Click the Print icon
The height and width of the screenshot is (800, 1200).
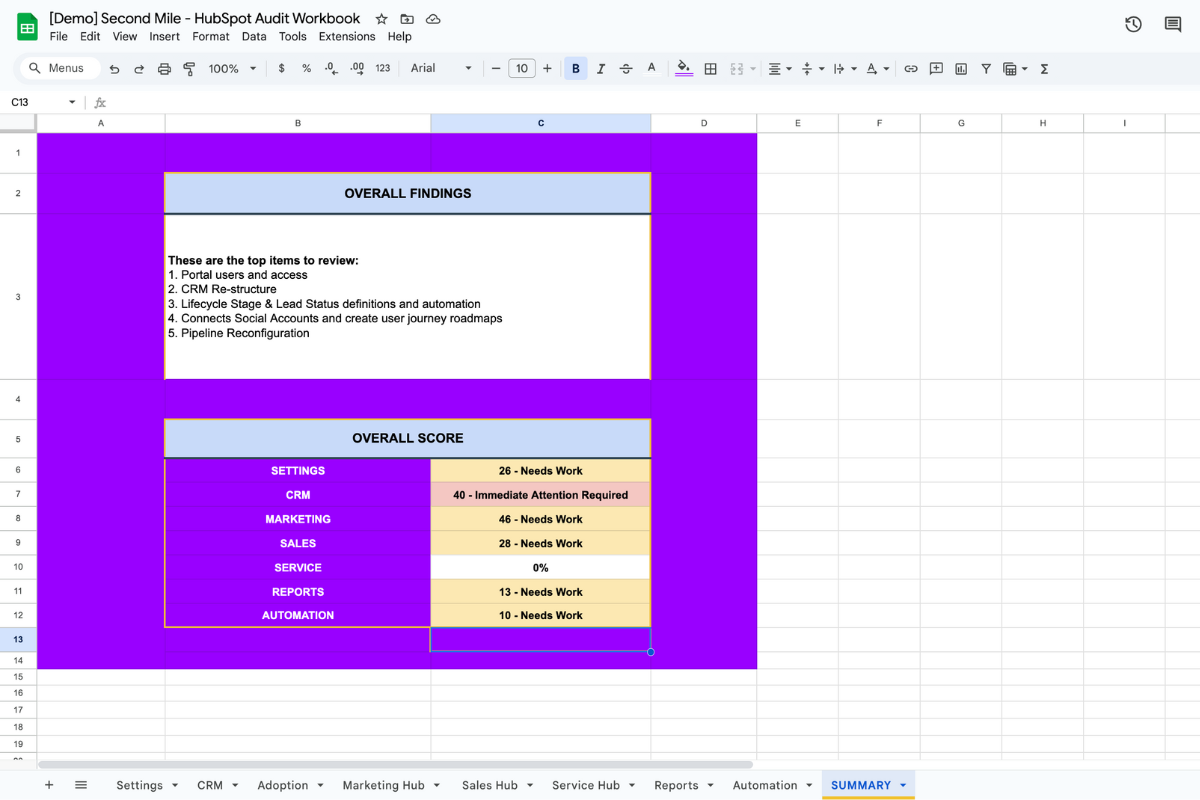coord(164,69)
